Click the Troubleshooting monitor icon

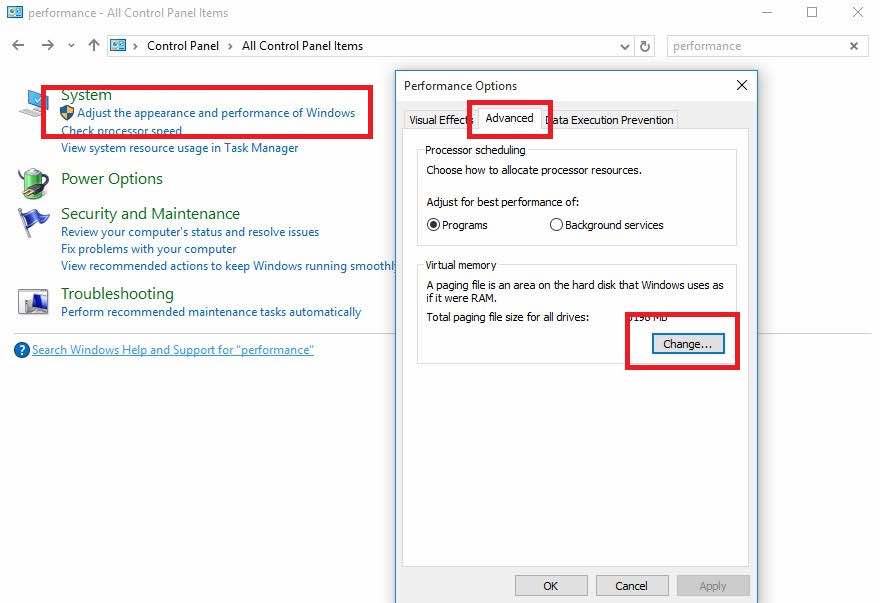coord(33,301)
